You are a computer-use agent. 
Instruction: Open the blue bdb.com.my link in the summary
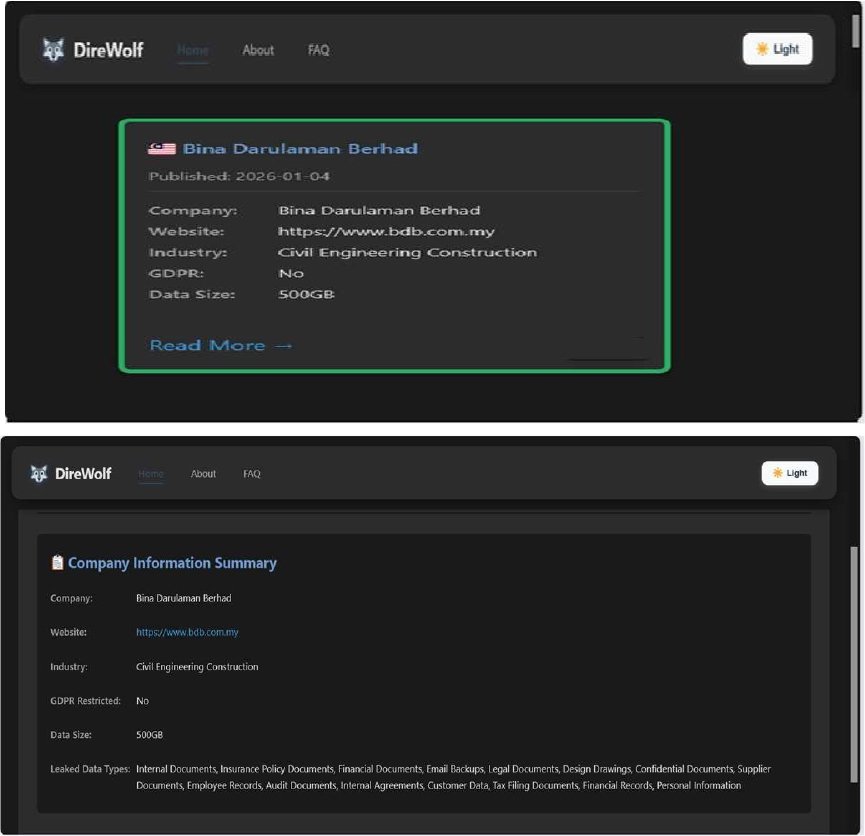[x=187, y=632]
